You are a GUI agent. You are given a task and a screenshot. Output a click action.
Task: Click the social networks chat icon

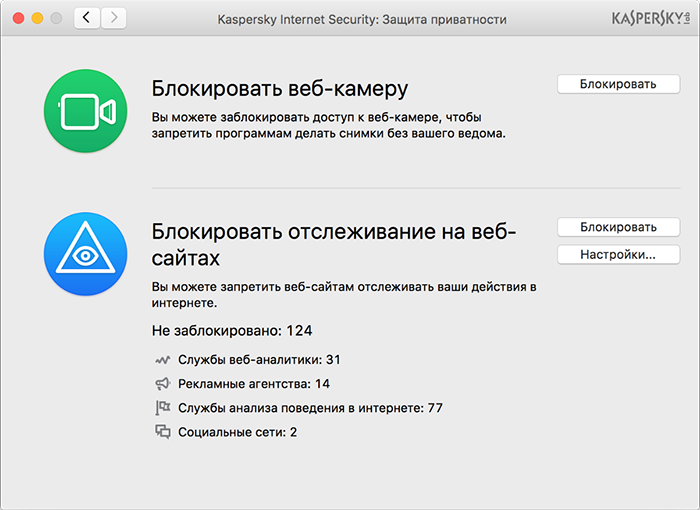pos(163,432)
